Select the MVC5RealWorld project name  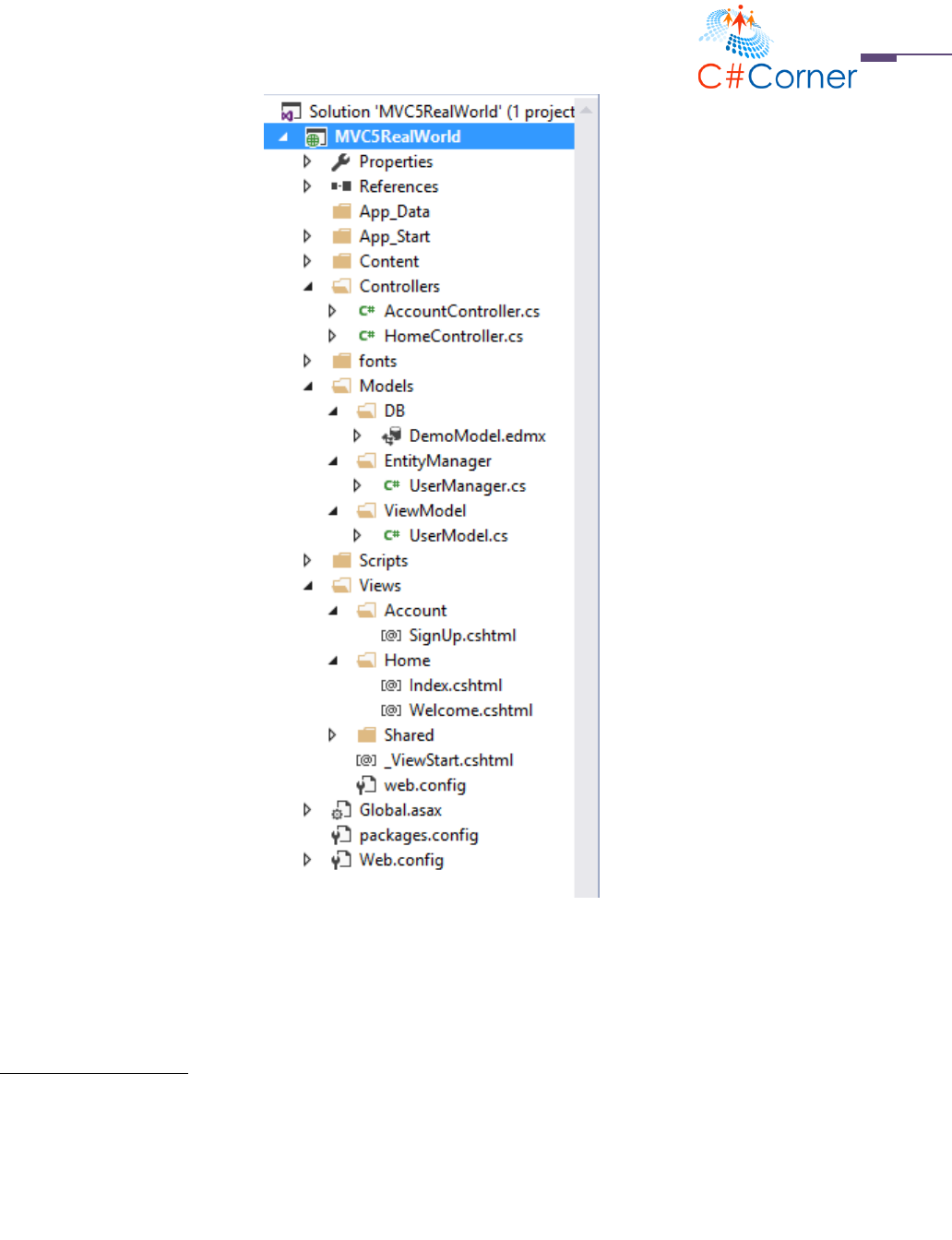398,137
